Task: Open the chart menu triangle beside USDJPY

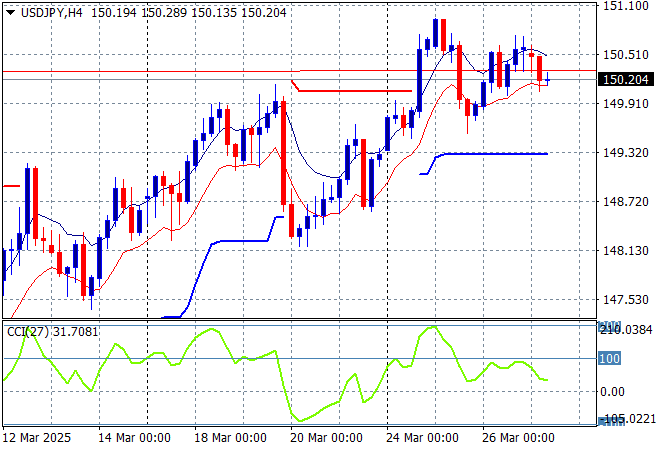Action: pyautogui.click(x=11, y=13)
